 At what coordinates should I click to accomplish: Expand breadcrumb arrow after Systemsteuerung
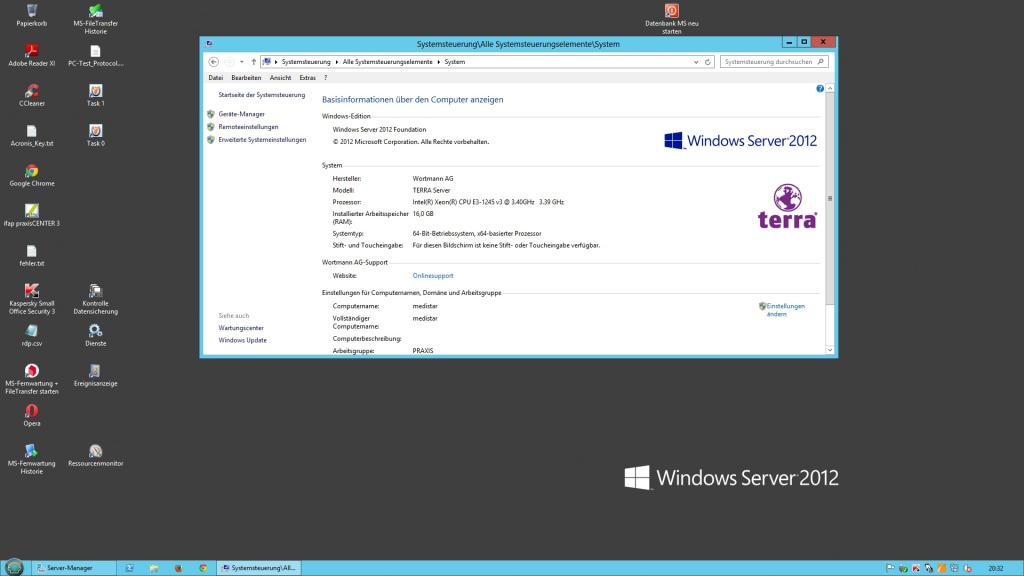point(337,62)
